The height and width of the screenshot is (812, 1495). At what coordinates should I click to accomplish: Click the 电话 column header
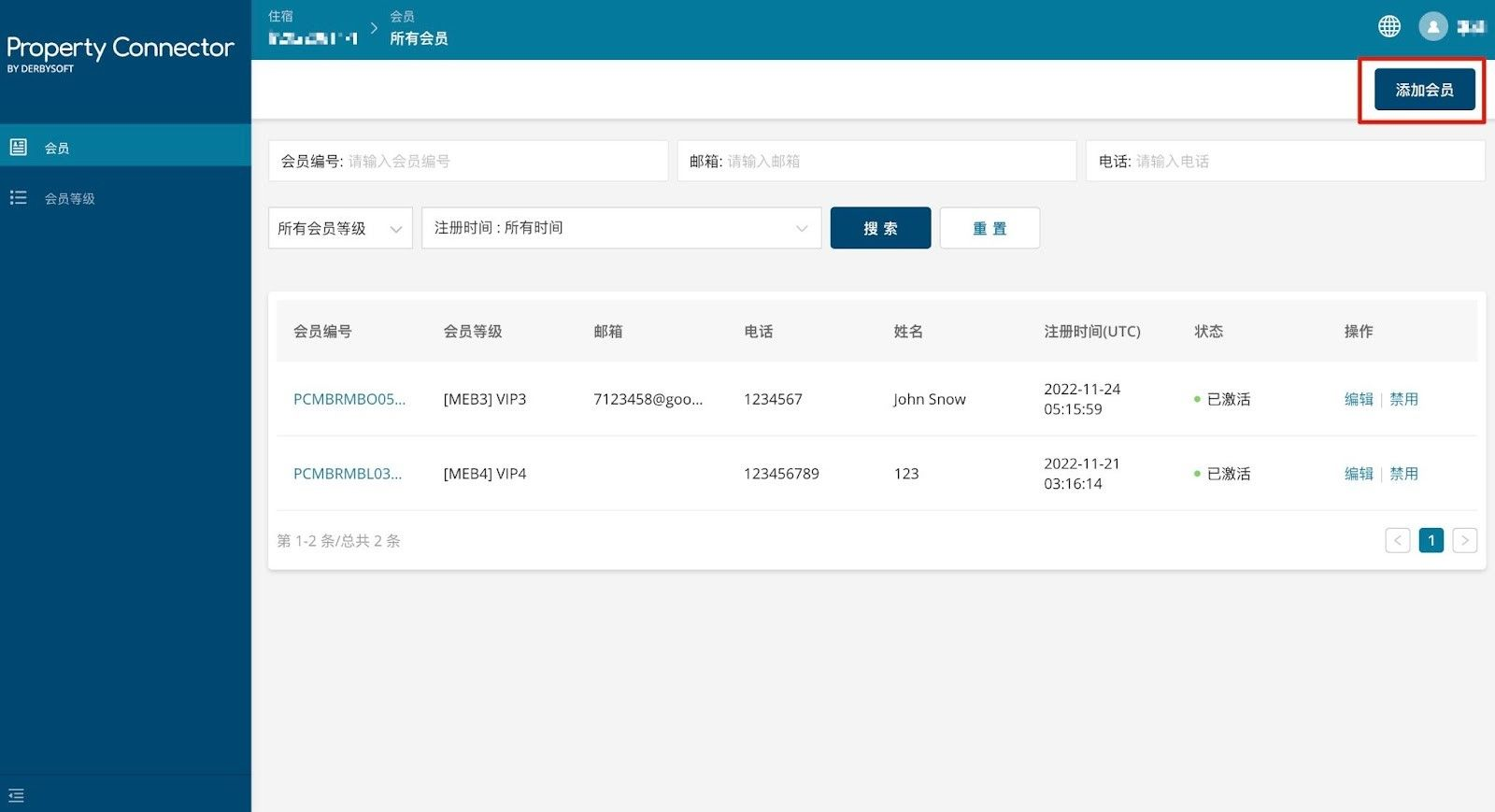[x=759, y=332]
